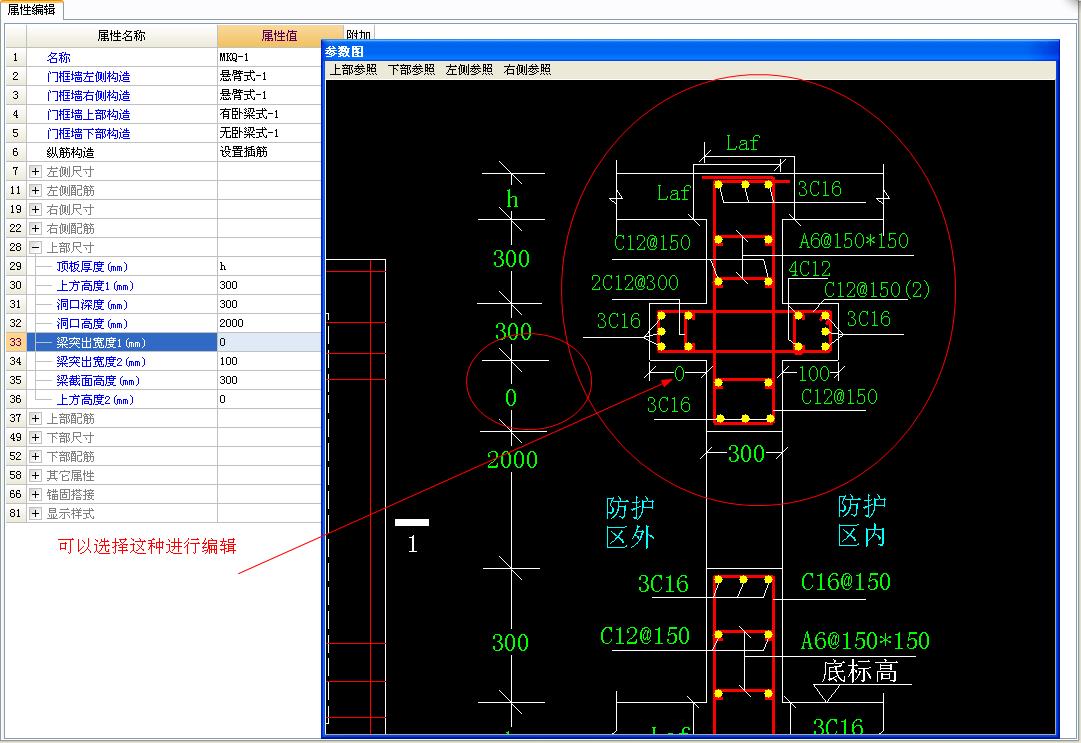Edit 门框墙右侧构造 value 悬臂式-1
The image size is (1081, 743).
click(270, 95)
